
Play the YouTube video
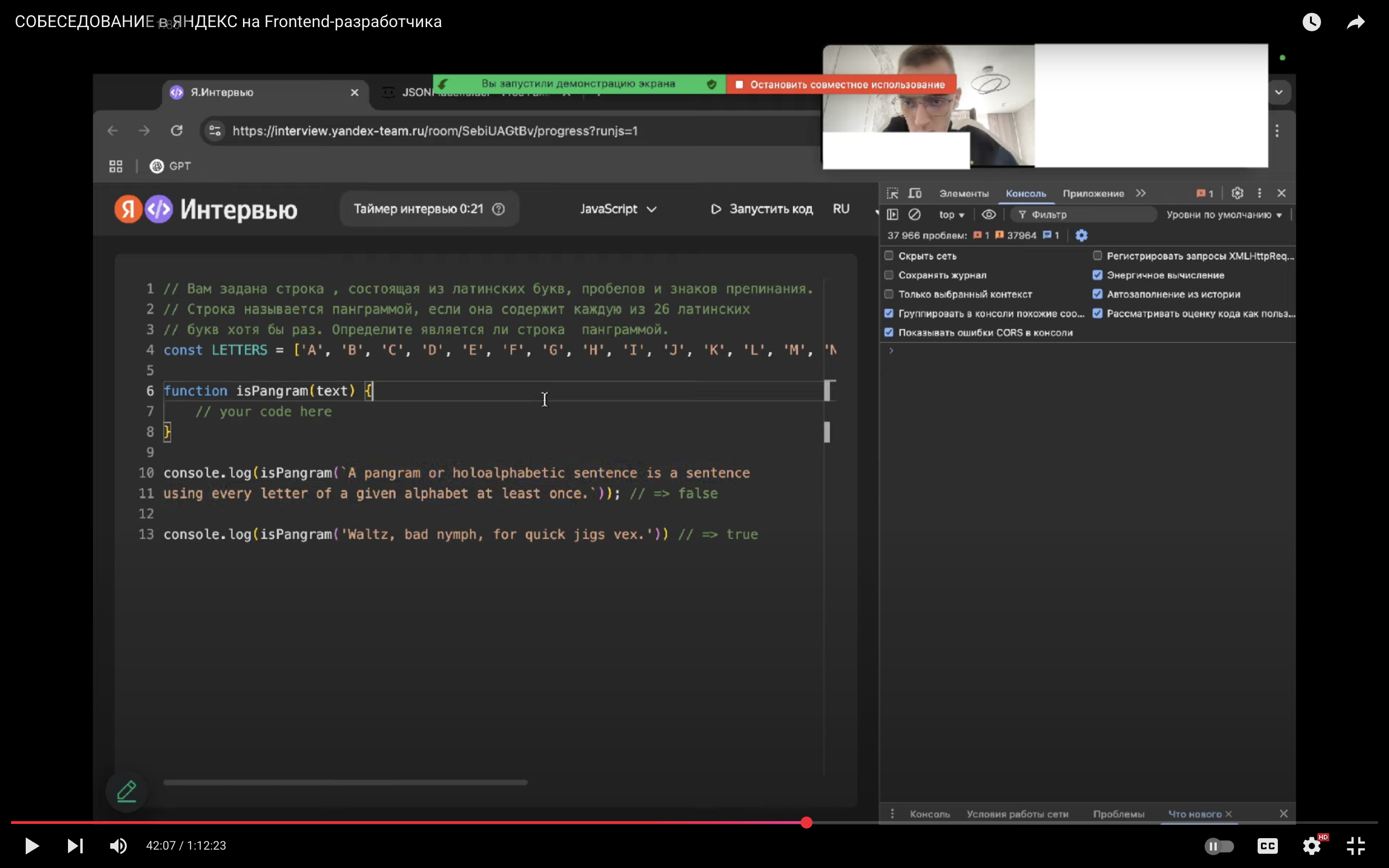tap(32, 845)
